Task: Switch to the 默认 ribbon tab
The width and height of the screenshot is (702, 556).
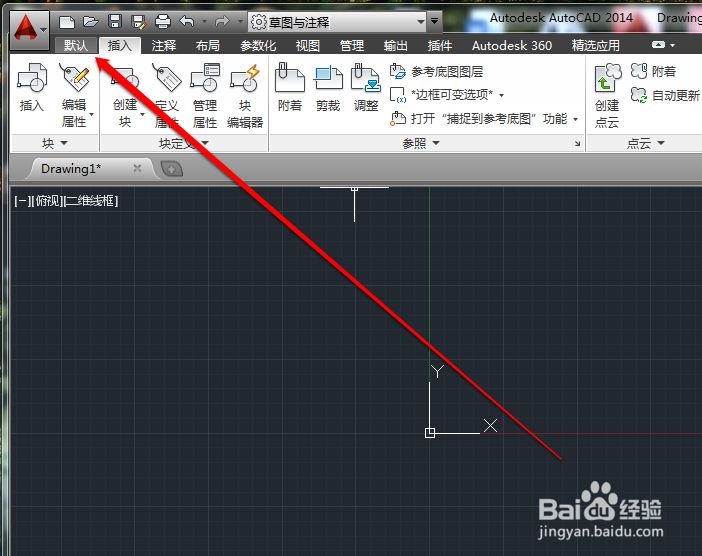Action: pyautogui.click(x=75, y=45)
